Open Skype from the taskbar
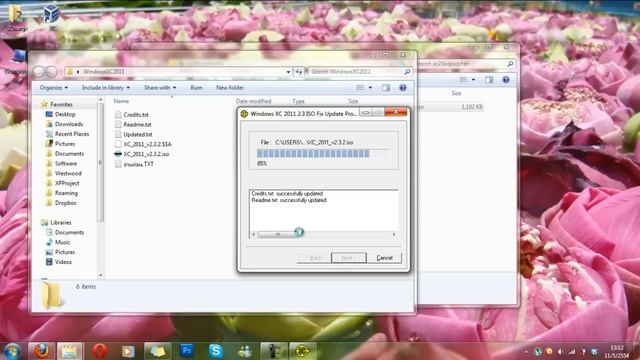Screen dimensions: 640x360 [216, 351]
